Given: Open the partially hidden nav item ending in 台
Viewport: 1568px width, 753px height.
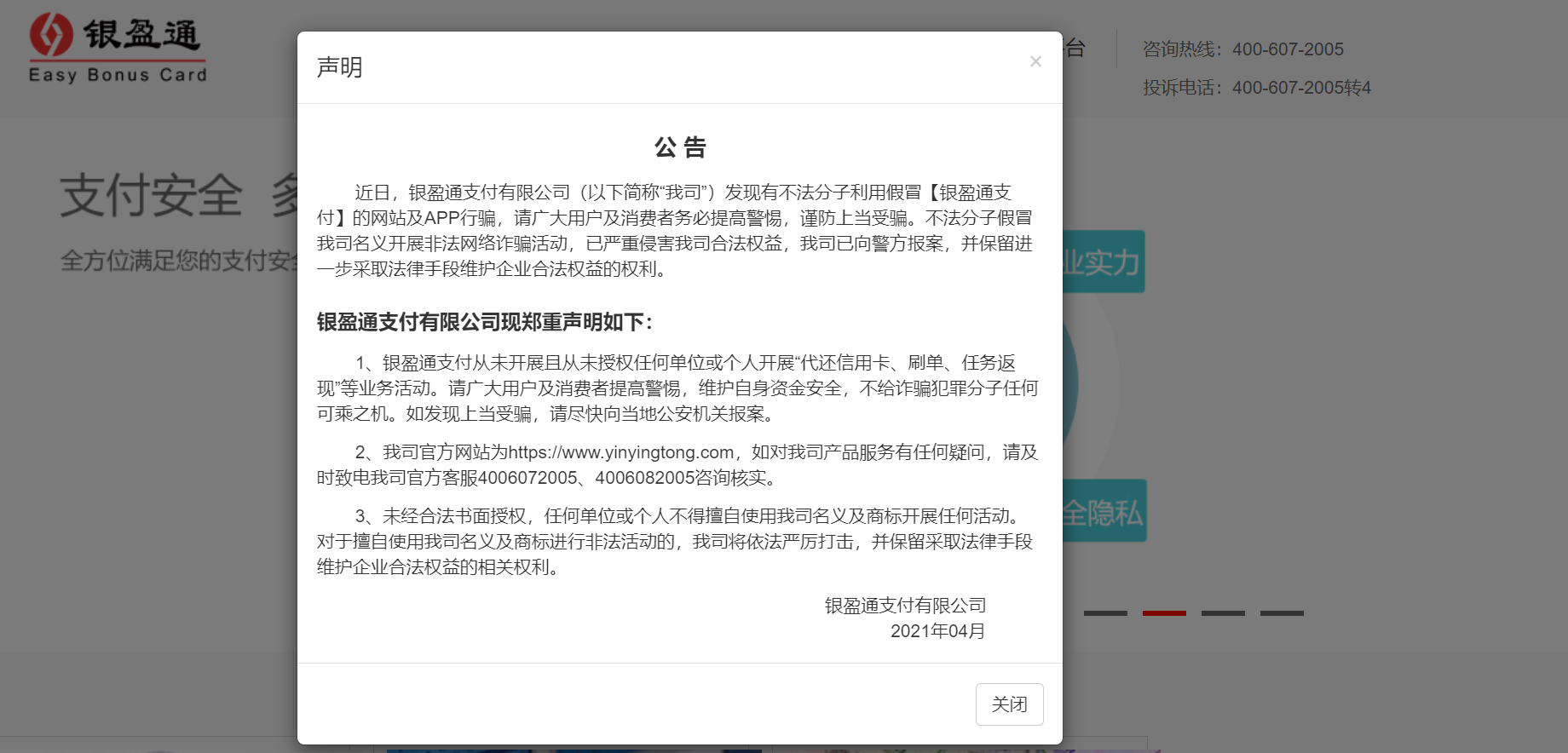Looking at the screenshot, I should tap(1075, 49).
